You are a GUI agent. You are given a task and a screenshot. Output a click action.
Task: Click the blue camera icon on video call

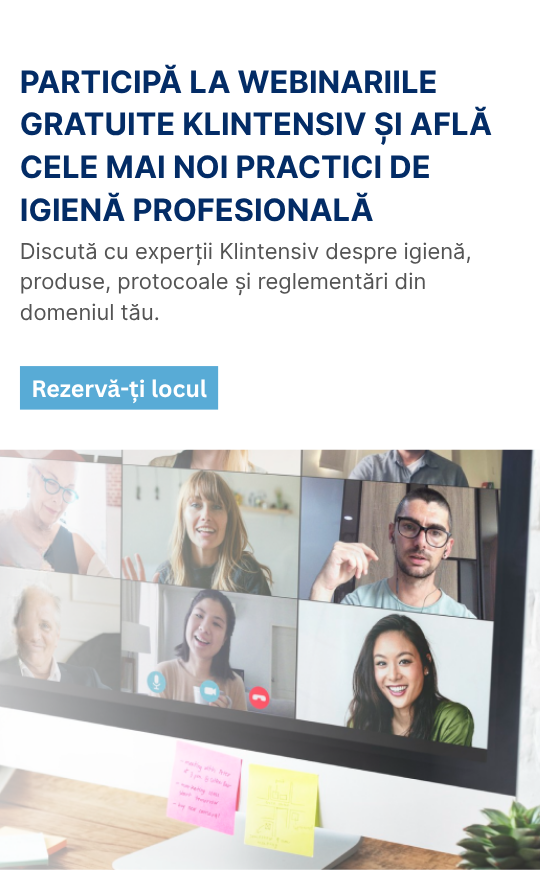pyautogui.click(x=209, y=690)
